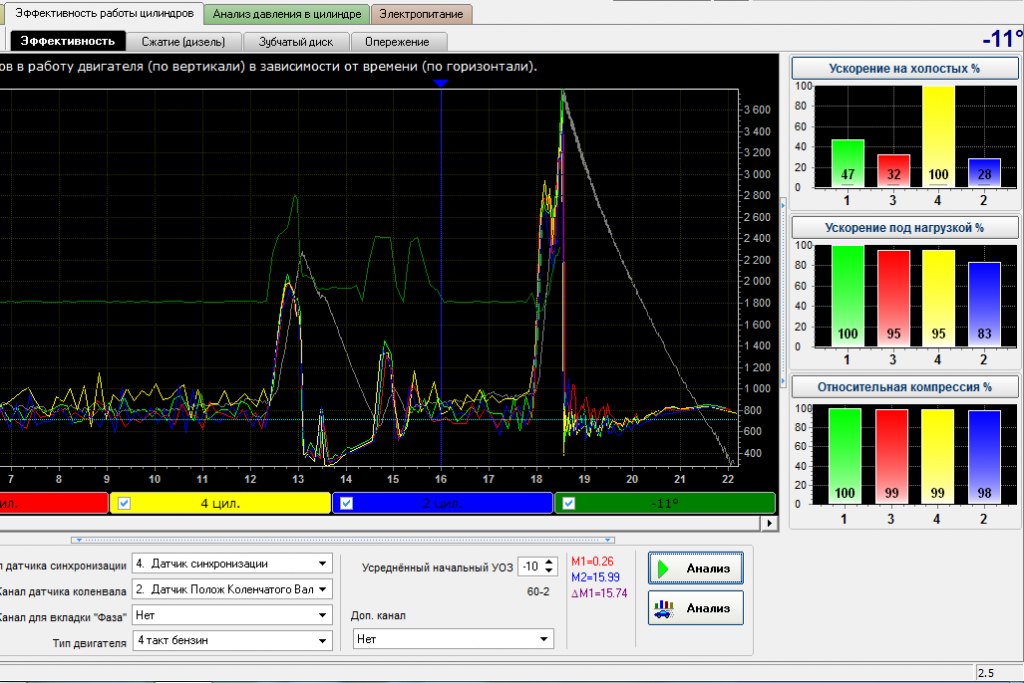Click the horizontal chart scrollbar track
Viewport: 1024px width, 683px height.
click(x=380, y=523)
